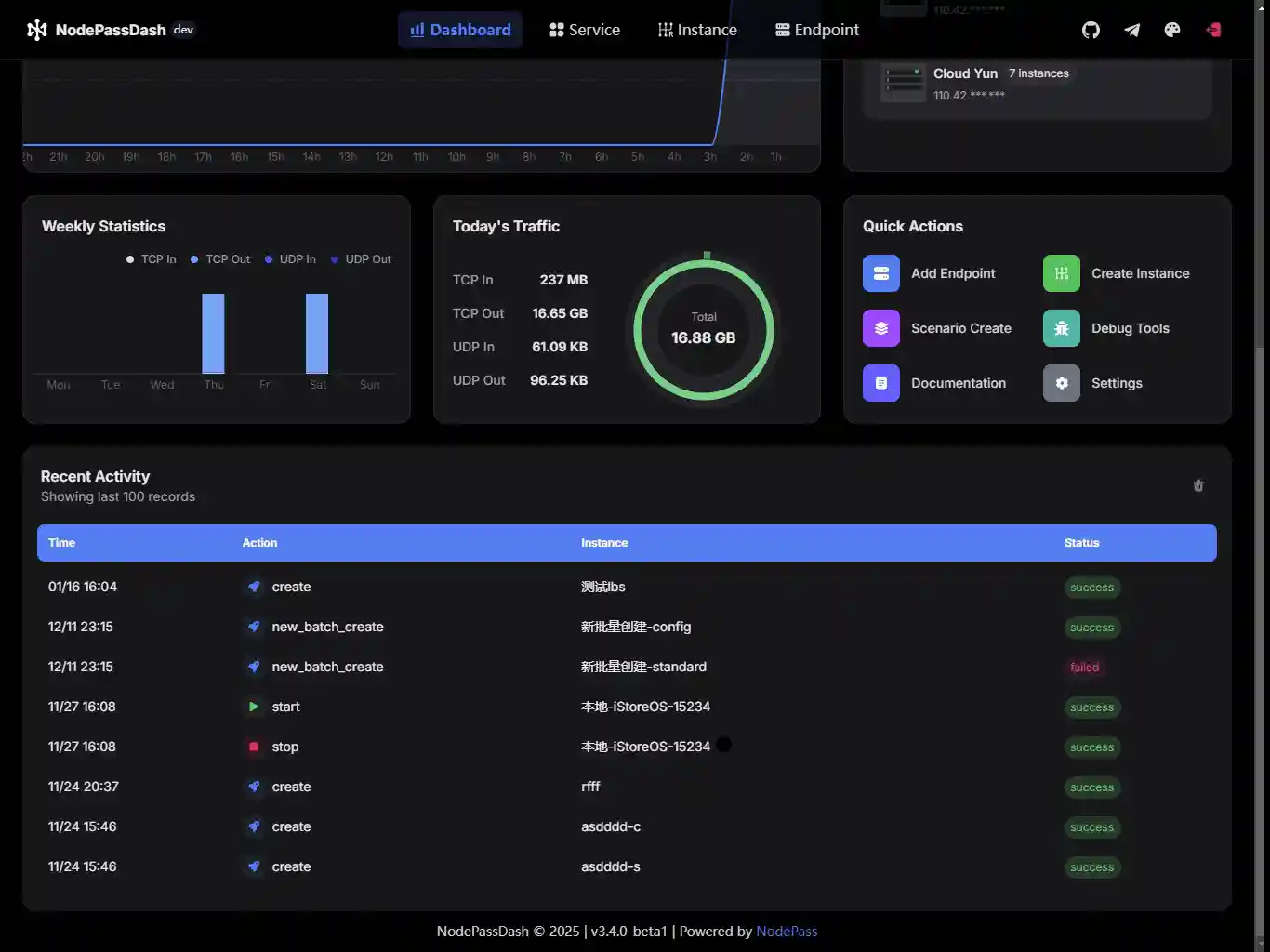Navigate to the Endpoint page
Screen dimensions: 1270x952
[x=816, y=30]
